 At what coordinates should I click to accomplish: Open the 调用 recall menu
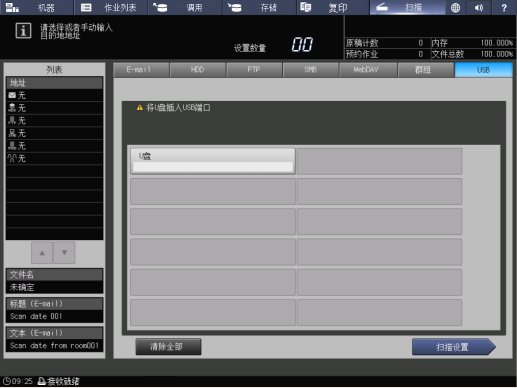point(185,7)
